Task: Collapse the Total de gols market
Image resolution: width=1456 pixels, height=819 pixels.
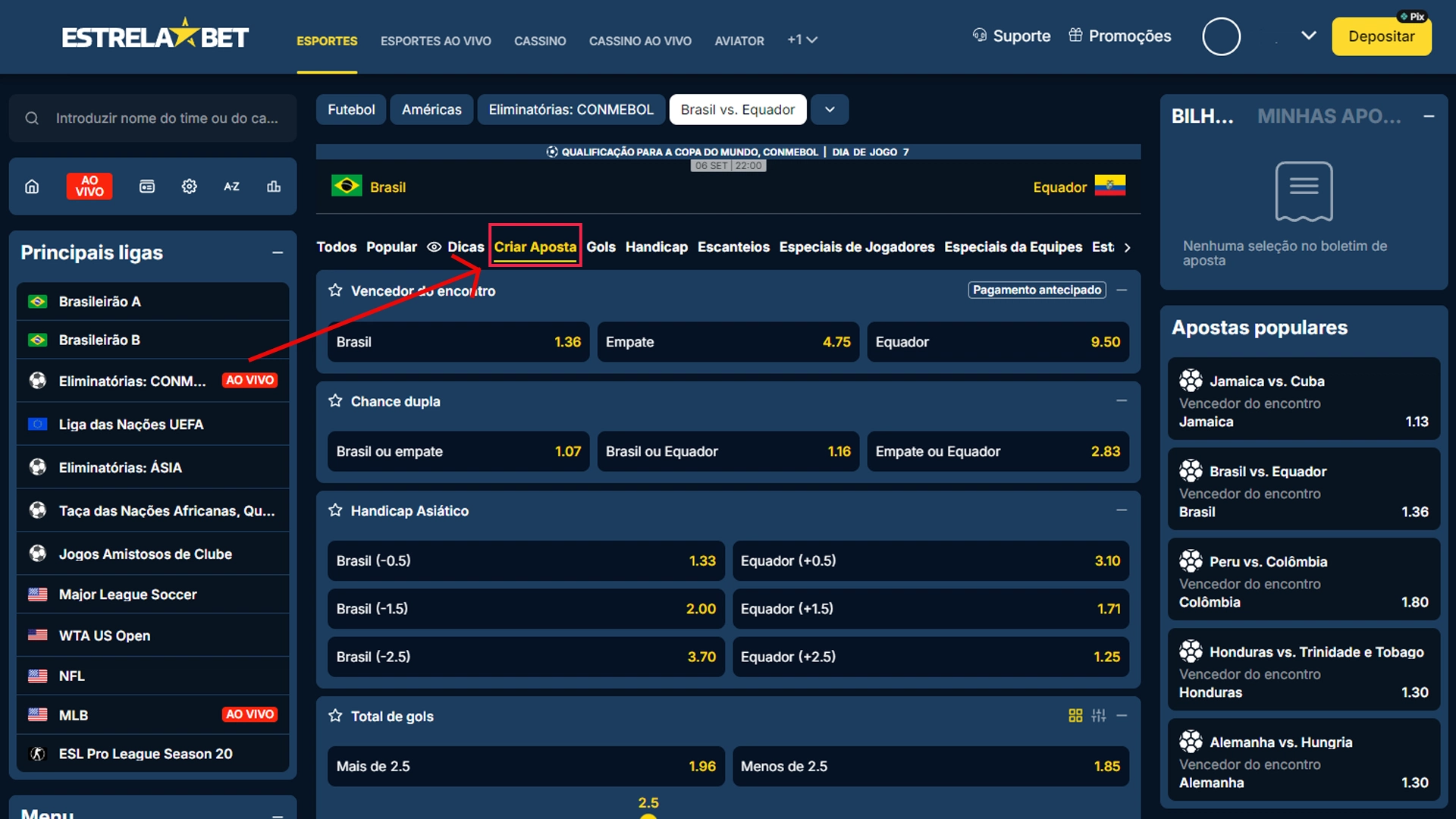Action: [x=1122, y=716]
